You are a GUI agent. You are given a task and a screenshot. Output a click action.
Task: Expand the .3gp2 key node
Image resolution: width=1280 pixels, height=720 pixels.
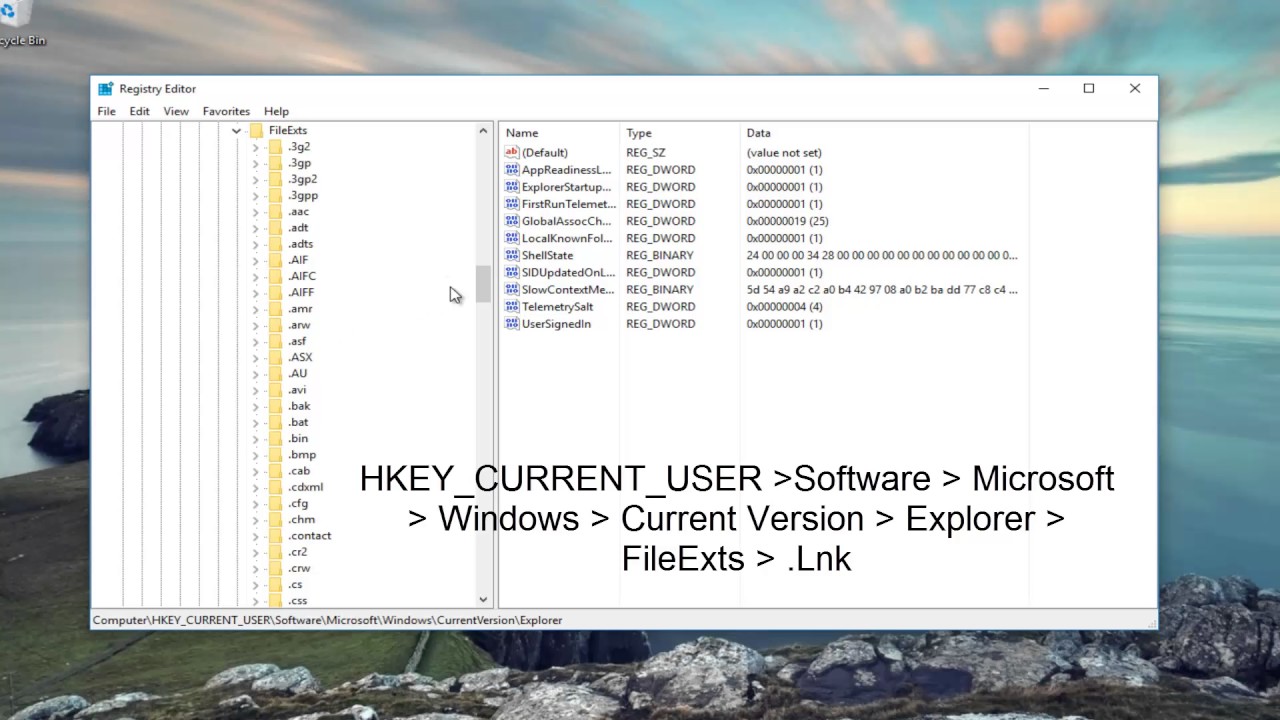(255, 180)
